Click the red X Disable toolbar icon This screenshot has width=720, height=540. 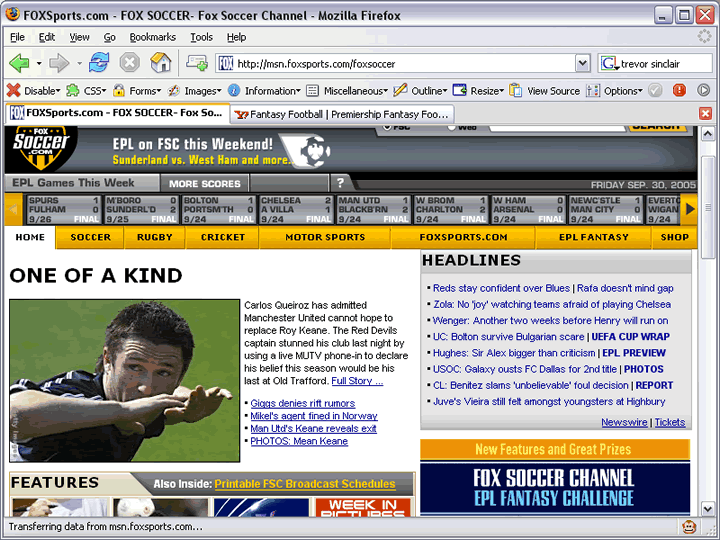coord(14,90)
